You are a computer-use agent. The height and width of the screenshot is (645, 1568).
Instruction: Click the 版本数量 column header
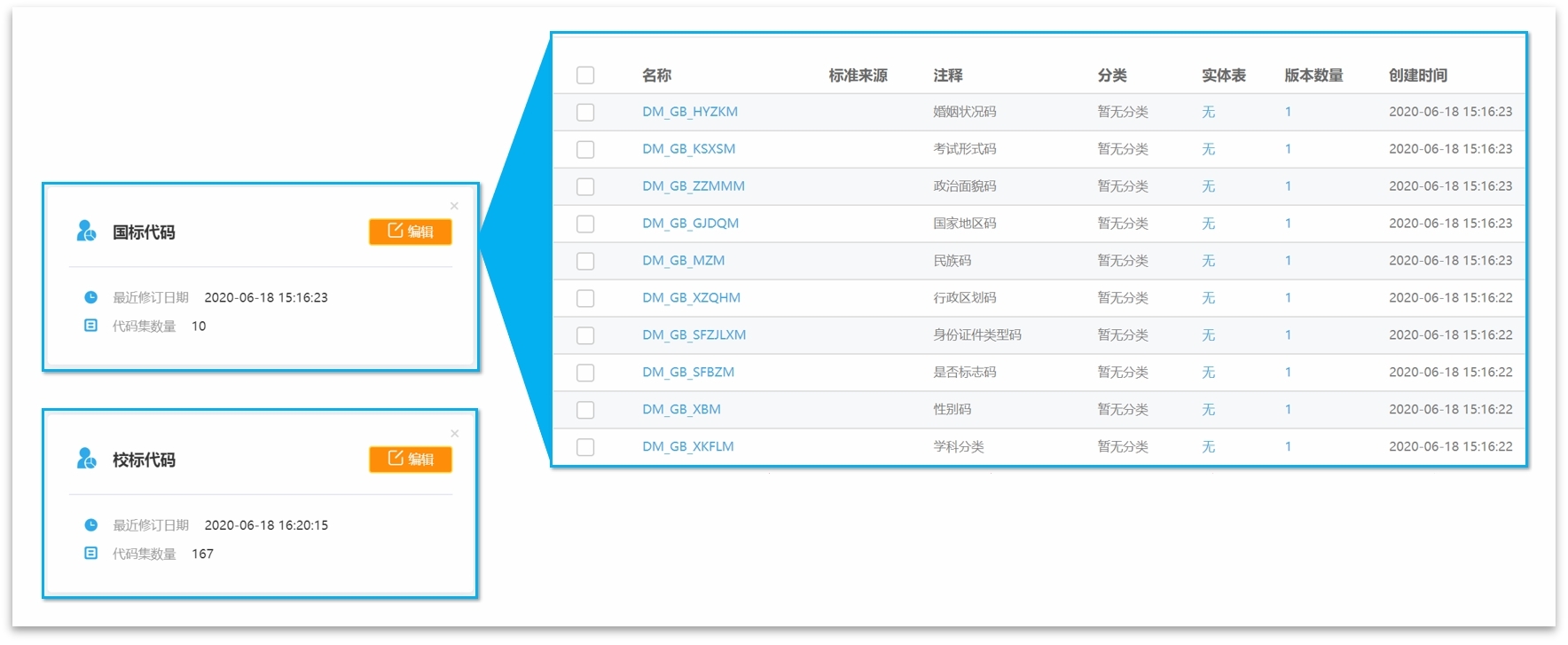click(x=1313, y=75)
